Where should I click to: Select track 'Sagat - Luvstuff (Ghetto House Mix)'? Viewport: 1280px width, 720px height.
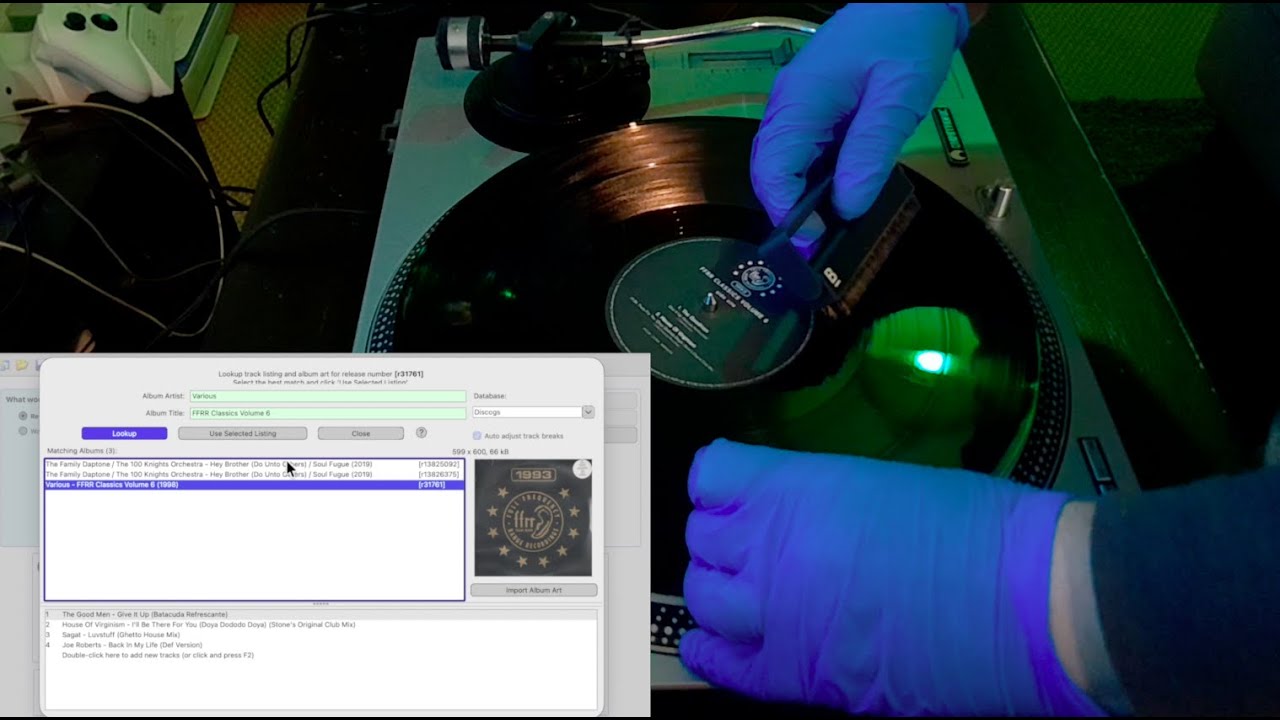(x=320, y=635)
